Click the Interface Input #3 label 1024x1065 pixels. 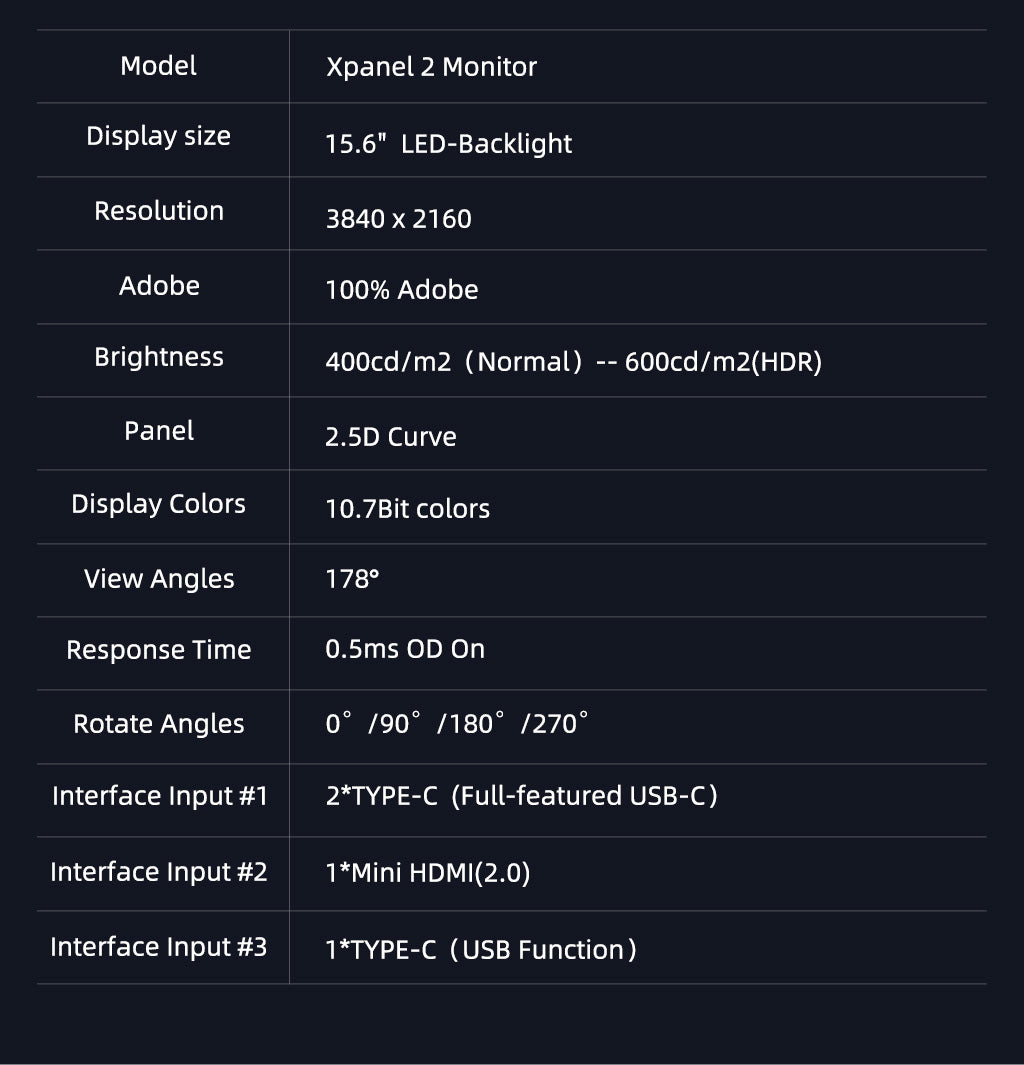point(159,947)
